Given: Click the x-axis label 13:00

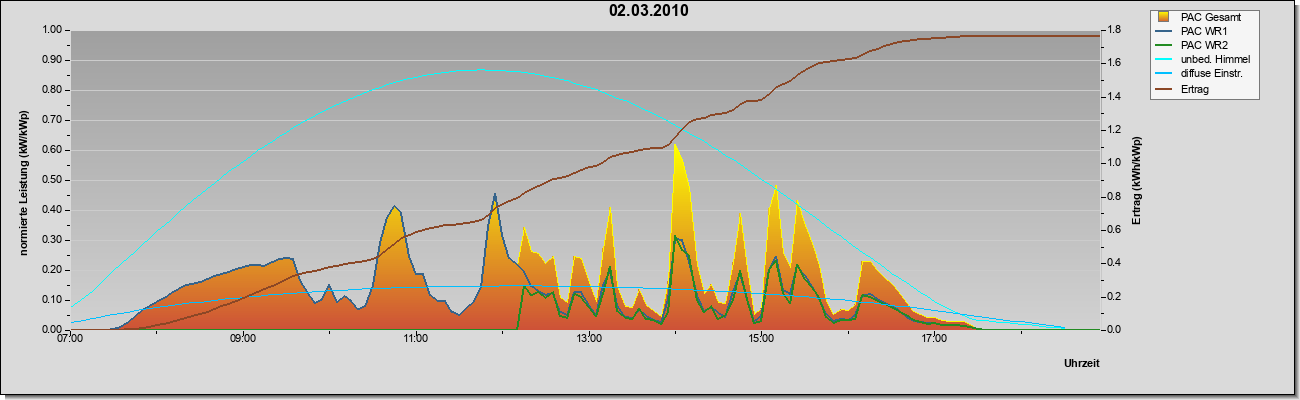Looking at the screenshot, I should [x=589, y=339].
